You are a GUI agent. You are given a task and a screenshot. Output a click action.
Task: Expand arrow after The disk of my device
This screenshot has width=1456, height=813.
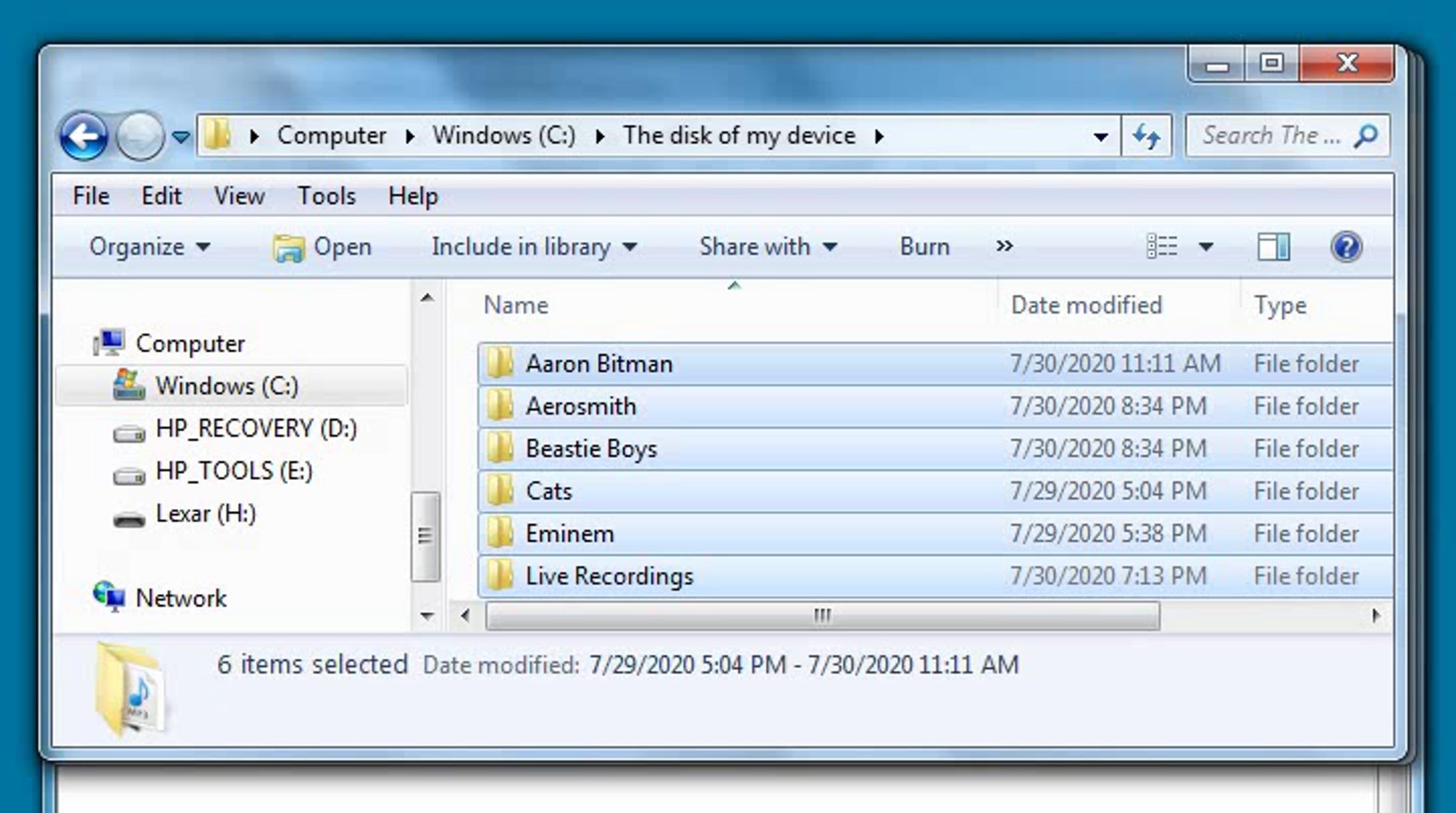point(879,136)
